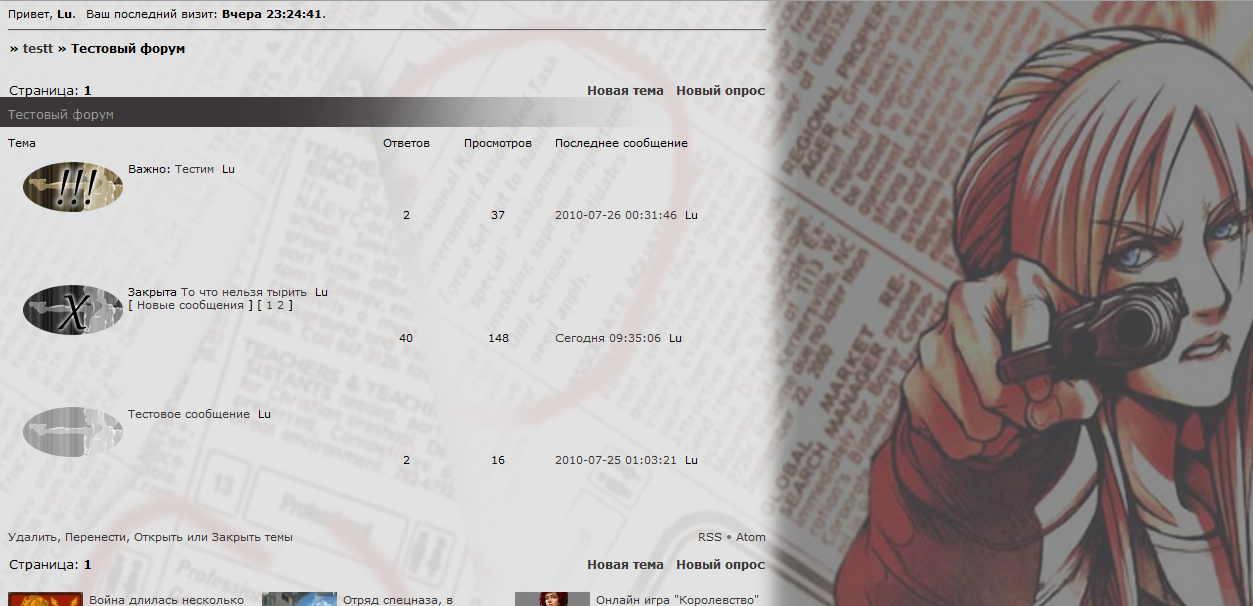Click the important topic icon beside Тестим
This screenshot has height=606, width=1253.
tap(73, 187)
